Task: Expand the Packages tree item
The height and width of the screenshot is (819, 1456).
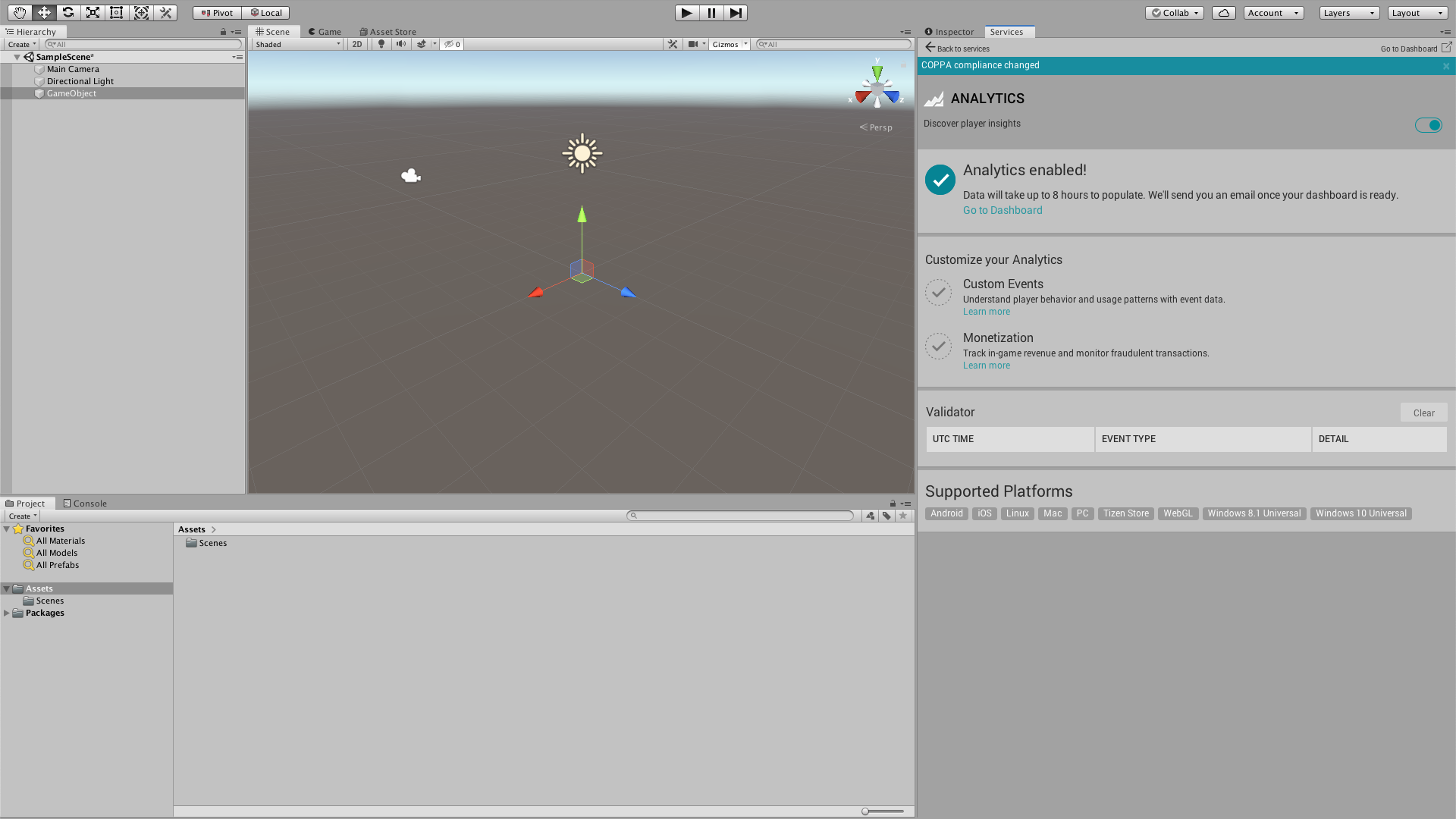Action: pyautogui.click(x=7, y=612)
